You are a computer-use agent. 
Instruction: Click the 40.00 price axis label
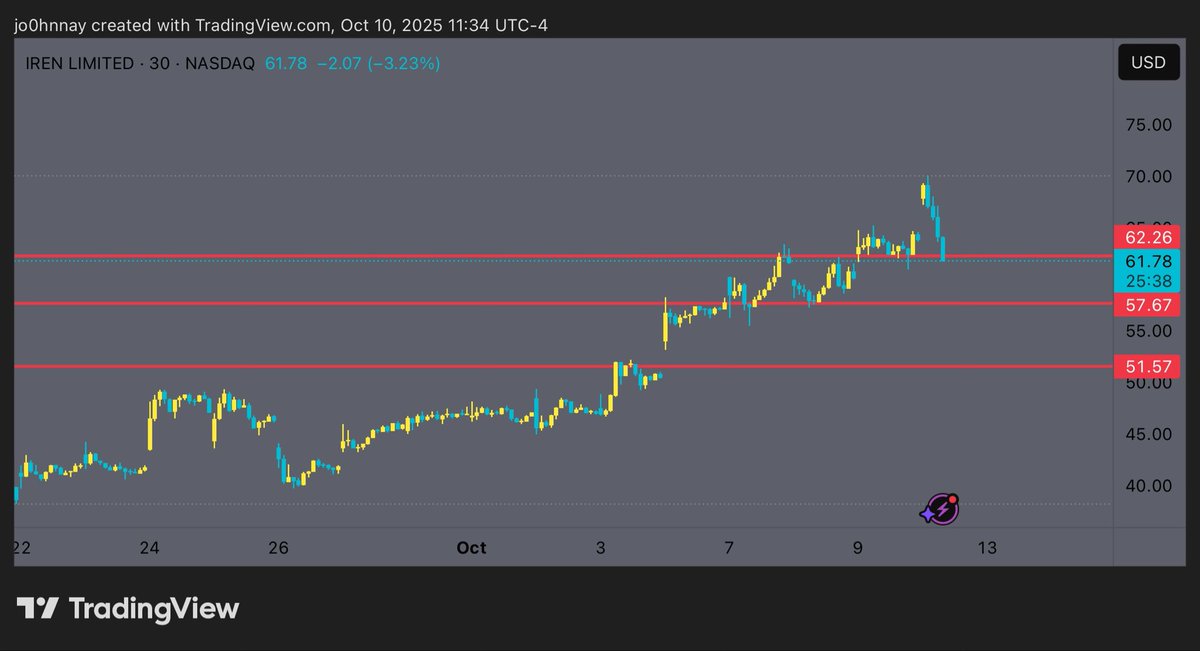pos(1148,486)
